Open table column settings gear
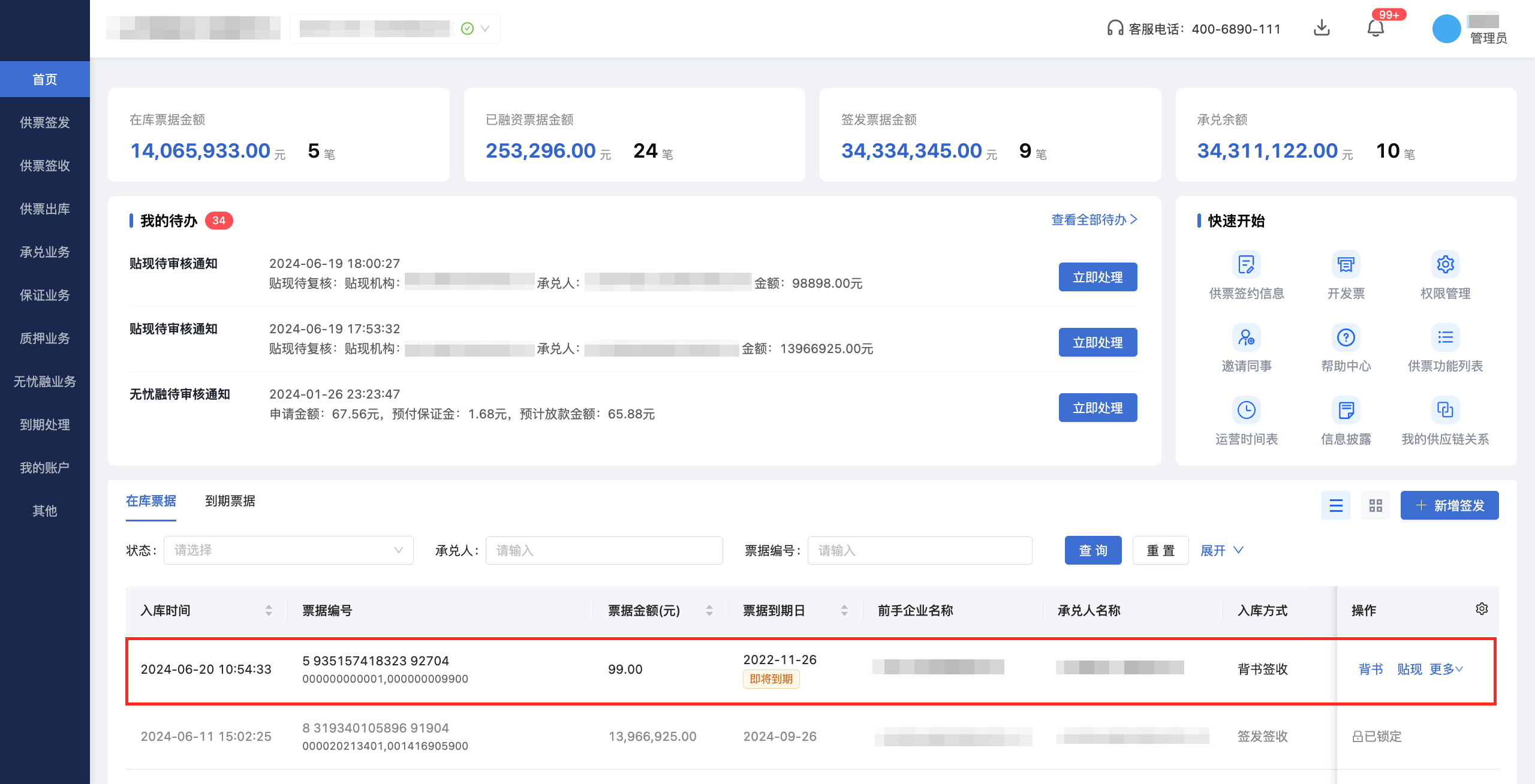This screenshot has width=1535, height=784. click(x=1482, y=609)
